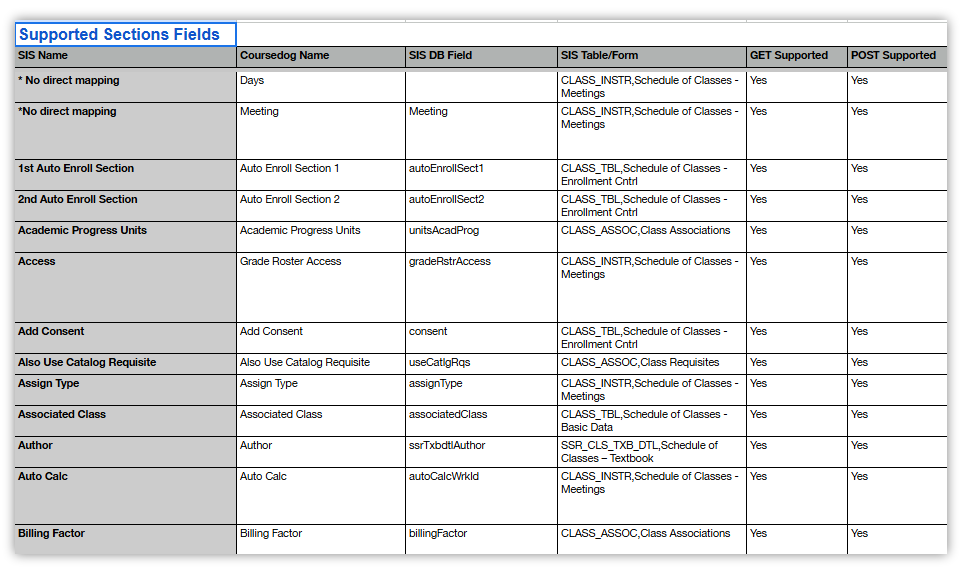Select the '1st Auto Enroll Section' cell
Viewport: 963px width, 568px height.
[125, 175]
